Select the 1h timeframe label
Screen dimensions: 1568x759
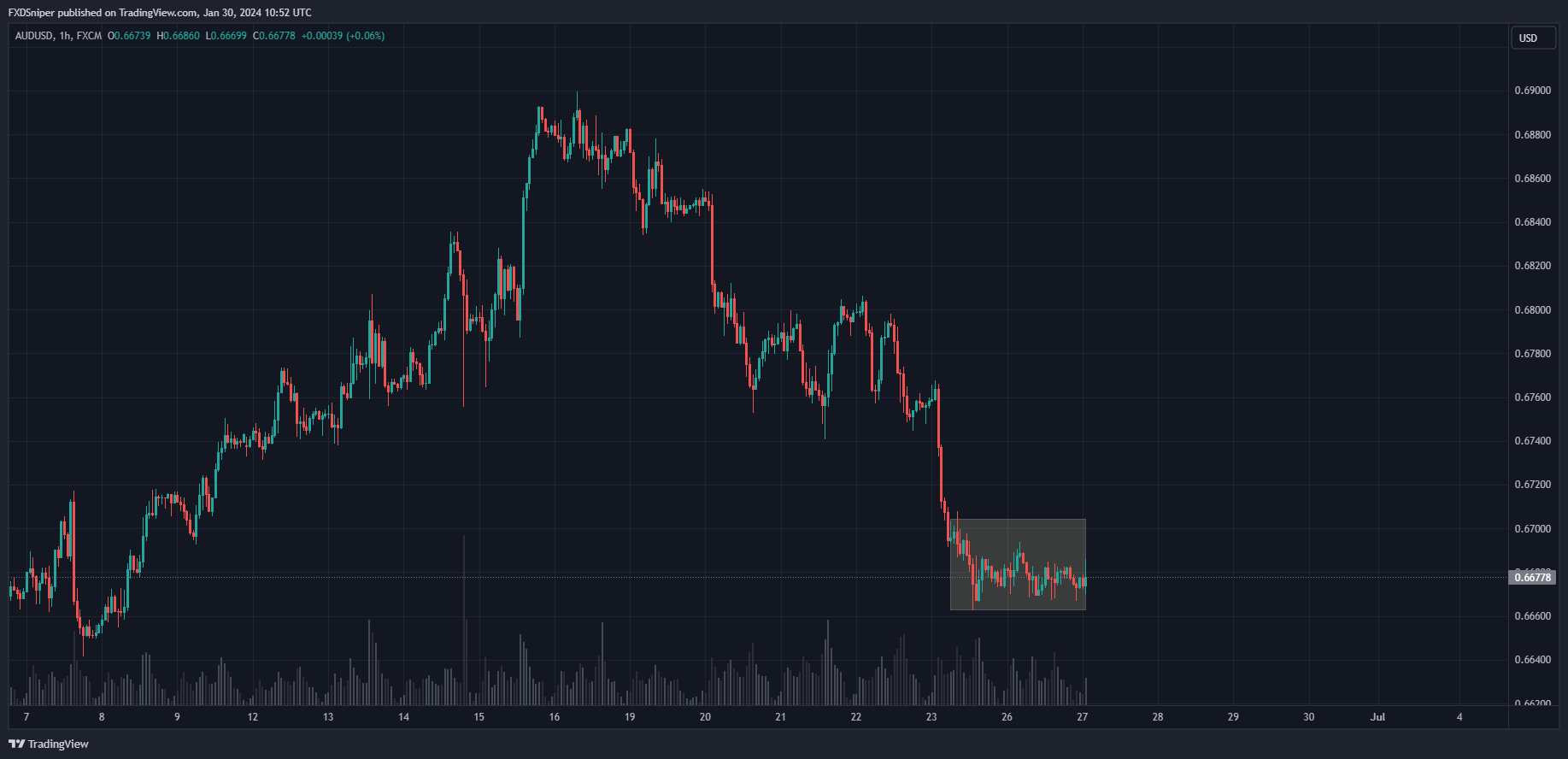point(65,36)
